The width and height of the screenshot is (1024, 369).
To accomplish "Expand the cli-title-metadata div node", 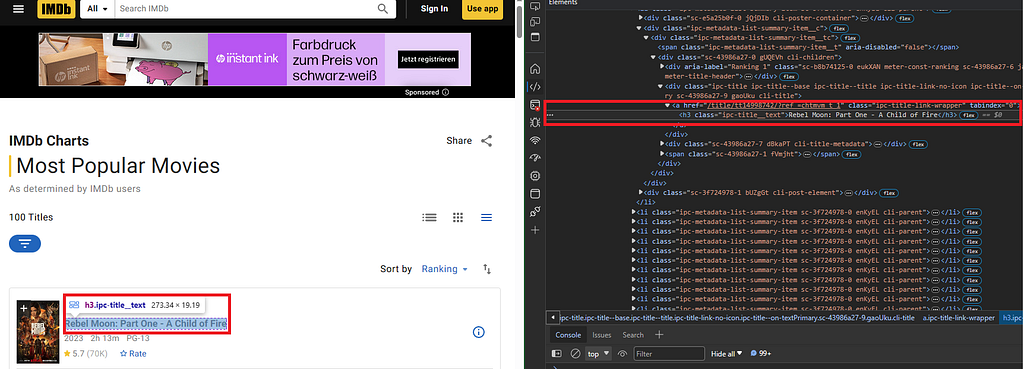I will 662,144.
